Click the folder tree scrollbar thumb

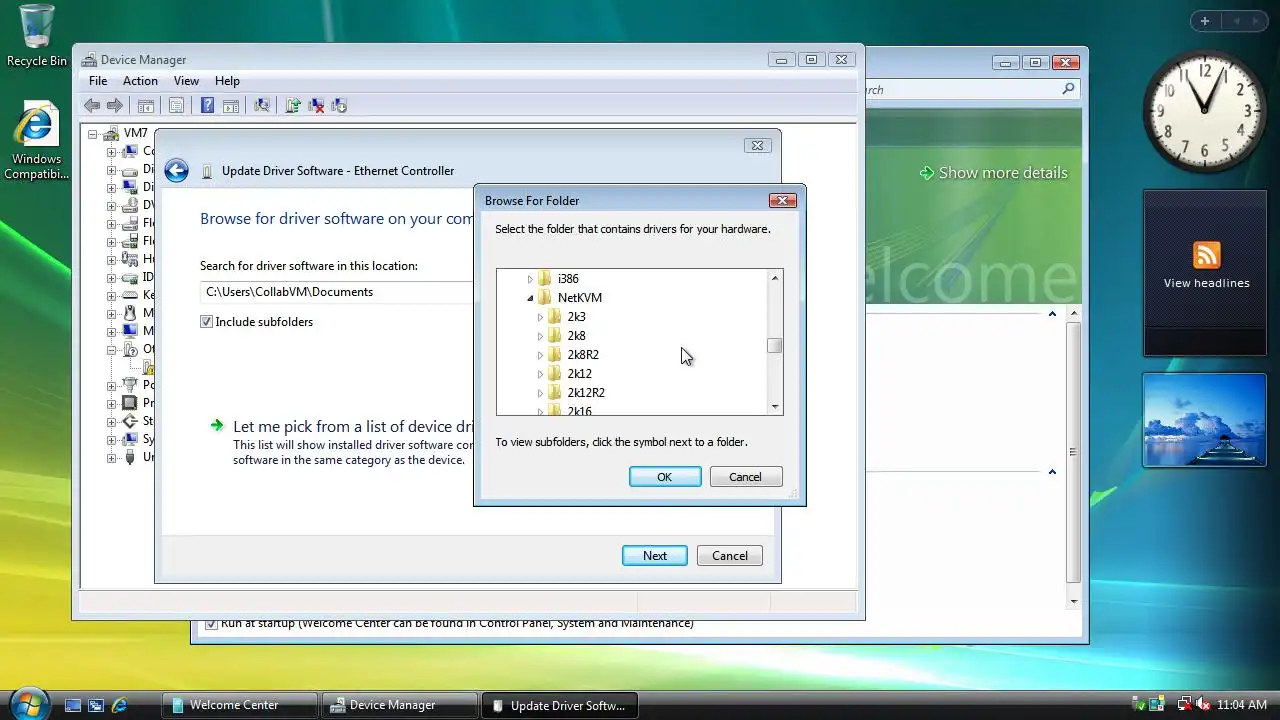coord(775,346)
